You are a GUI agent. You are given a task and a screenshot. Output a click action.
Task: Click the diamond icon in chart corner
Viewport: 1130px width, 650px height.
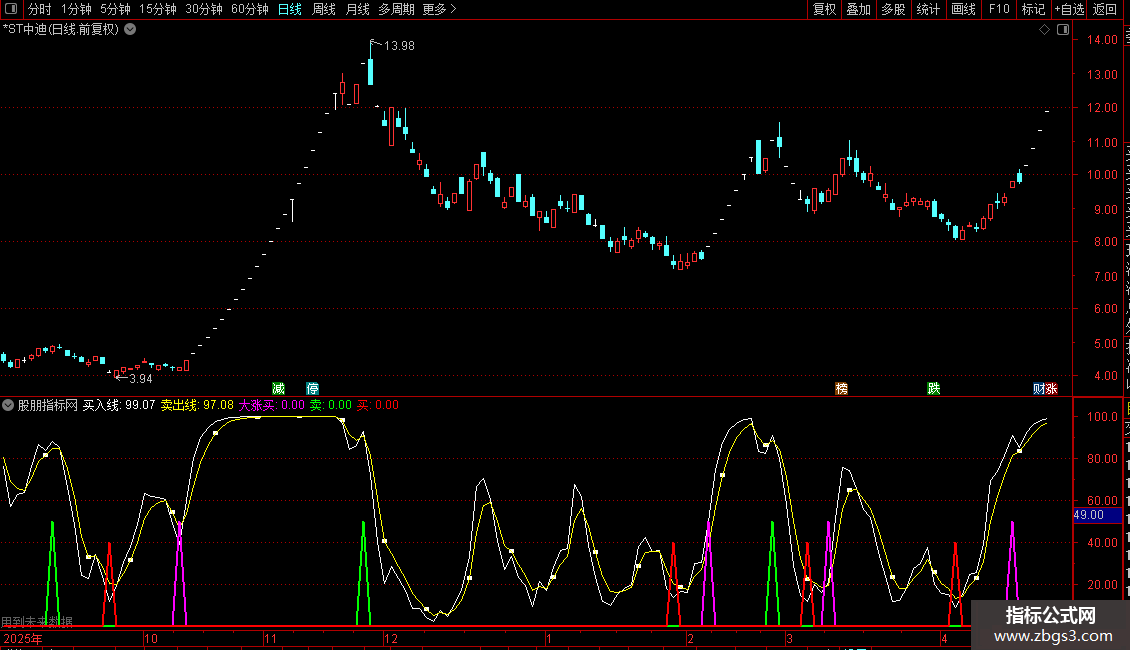pos(1044,30)
